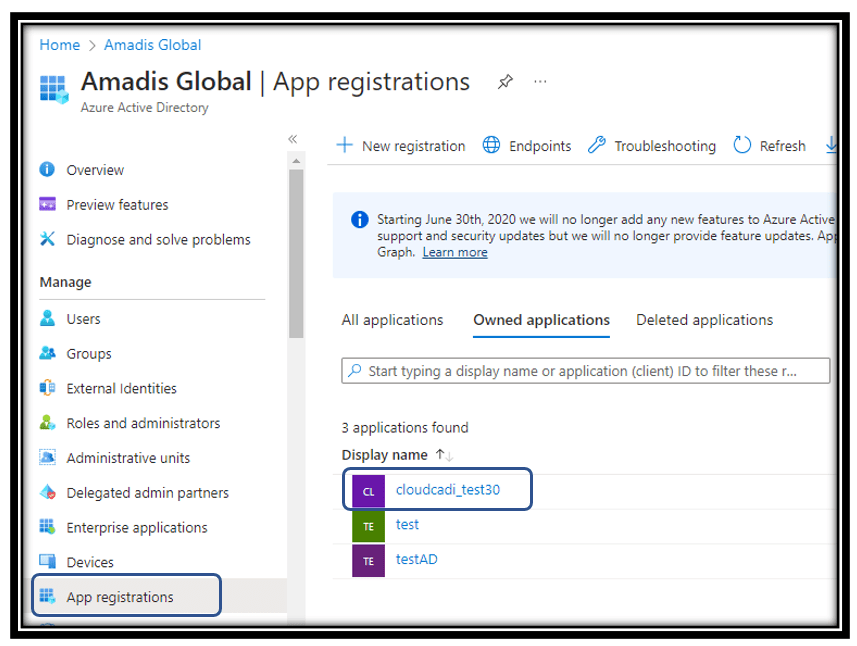Click the Endpoints button label

click(x=540, y=146)
